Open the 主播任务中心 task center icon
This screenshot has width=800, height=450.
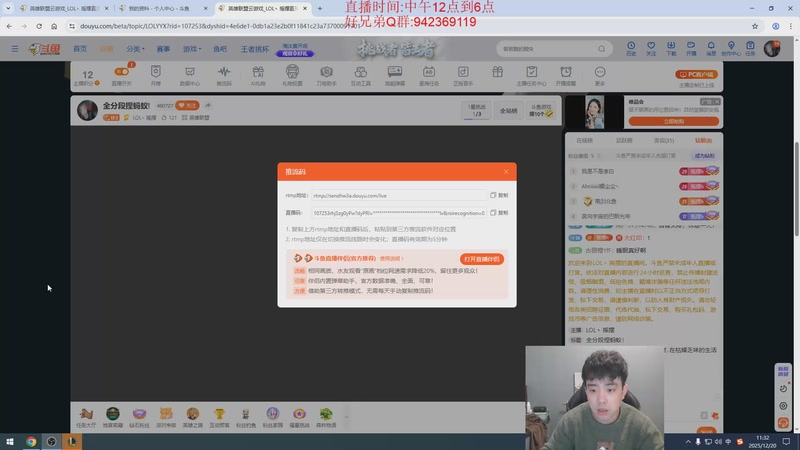[x=532, y=75]
